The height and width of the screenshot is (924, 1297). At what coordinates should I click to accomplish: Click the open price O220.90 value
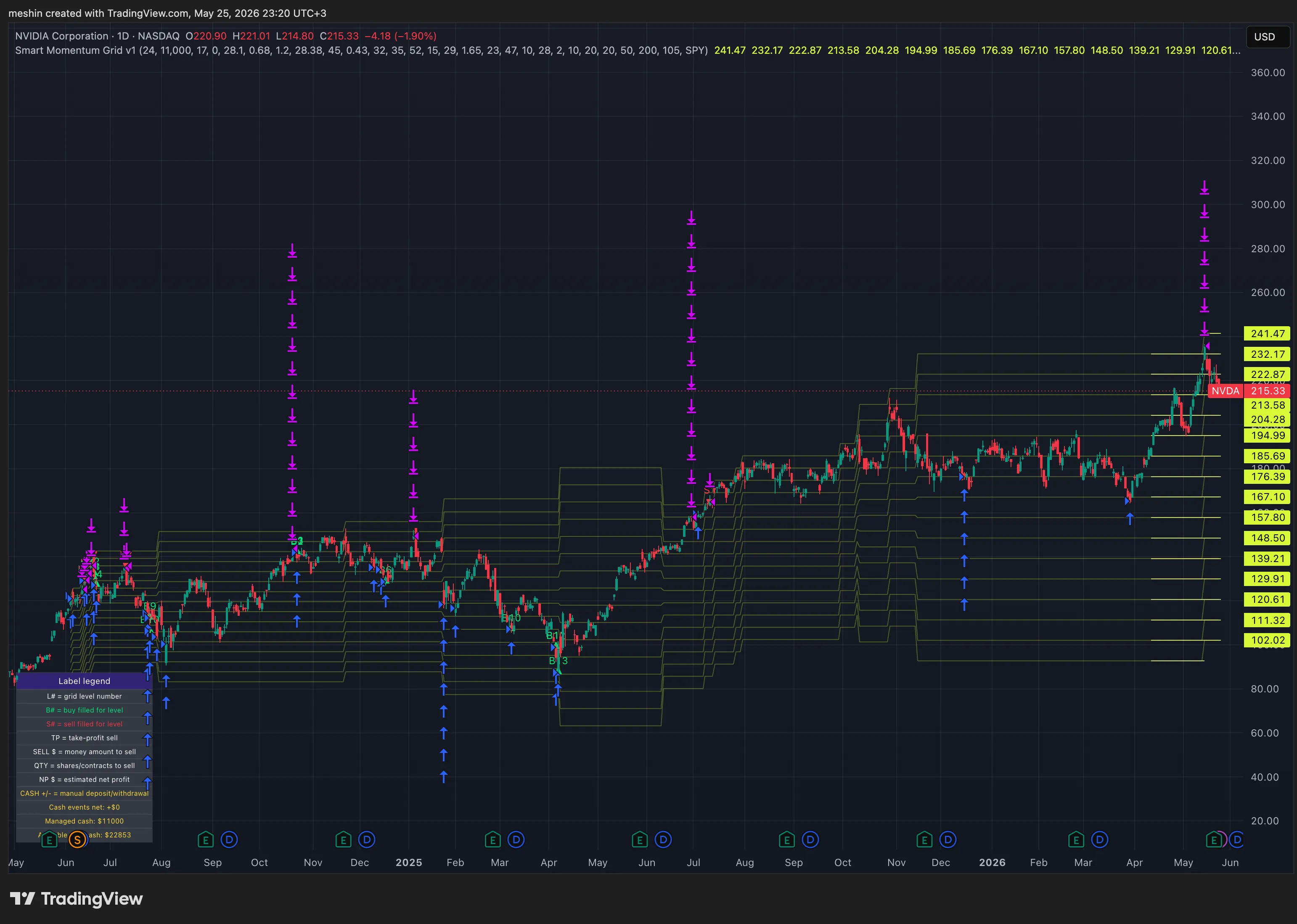(x=206, y=36)
